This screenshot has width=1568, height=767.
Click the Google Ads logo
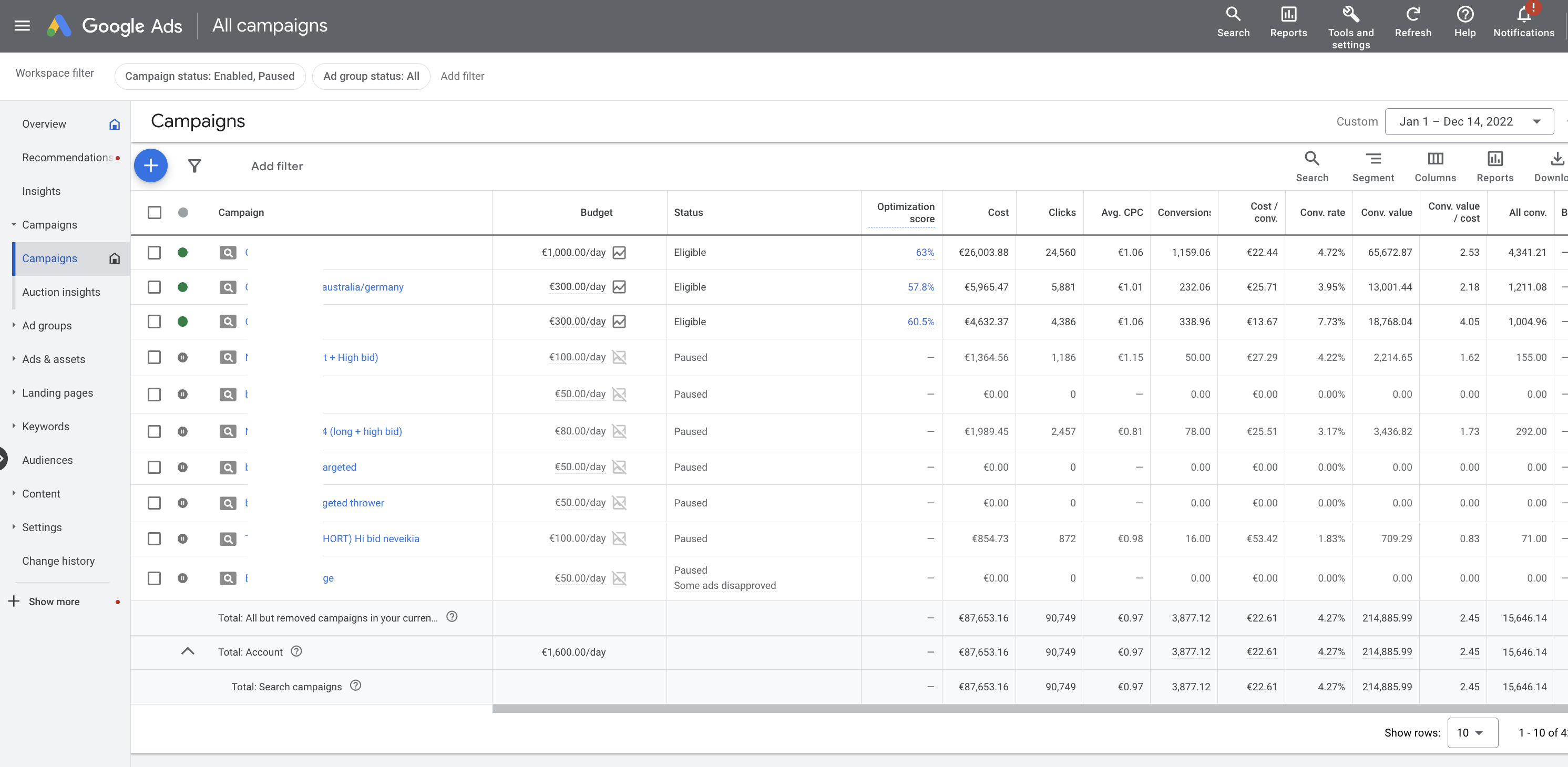(115, 26)
